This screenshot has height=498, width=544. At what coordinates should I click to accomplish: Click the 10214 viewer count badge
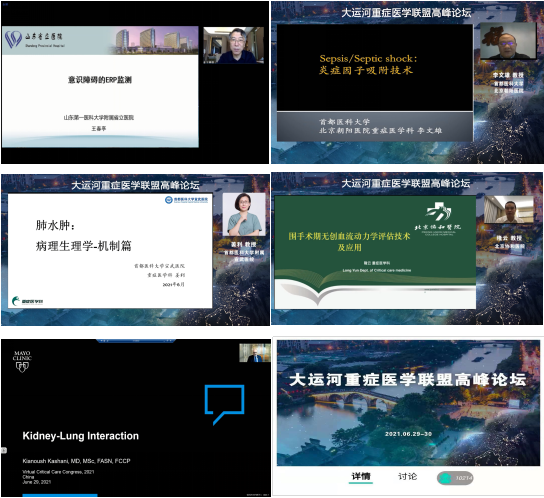coord(455,478)
